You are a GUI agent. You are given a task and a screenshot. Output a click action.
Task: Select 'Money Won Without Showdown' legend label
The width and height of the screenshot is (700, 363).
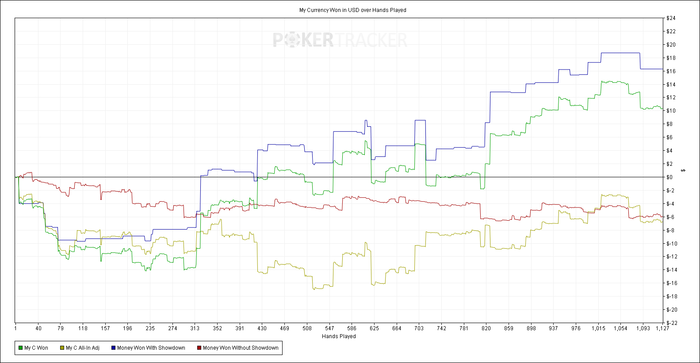click(241, 348)
